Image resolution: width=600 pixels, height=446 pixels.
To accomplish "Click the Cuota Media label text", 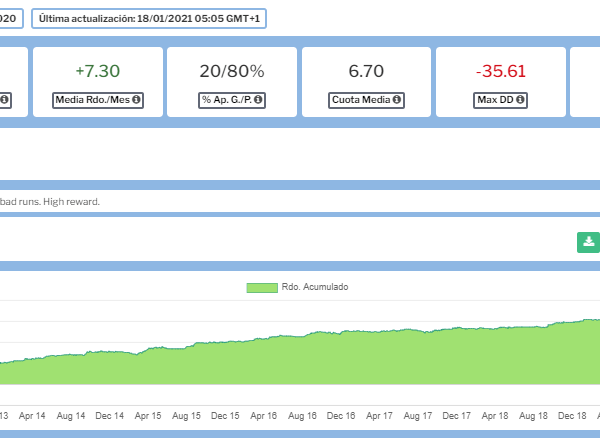I will [360, 100].
